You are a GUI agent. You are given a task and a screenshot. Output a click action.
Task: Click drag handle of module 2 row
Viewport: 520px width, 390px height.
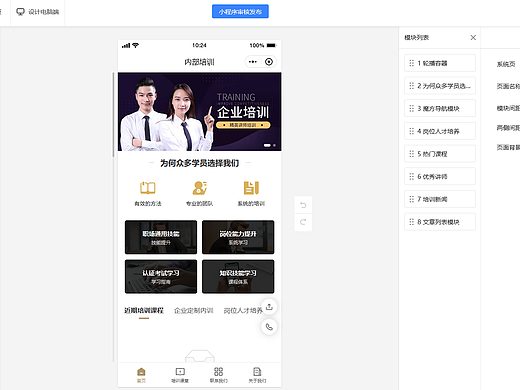point(412,86)
